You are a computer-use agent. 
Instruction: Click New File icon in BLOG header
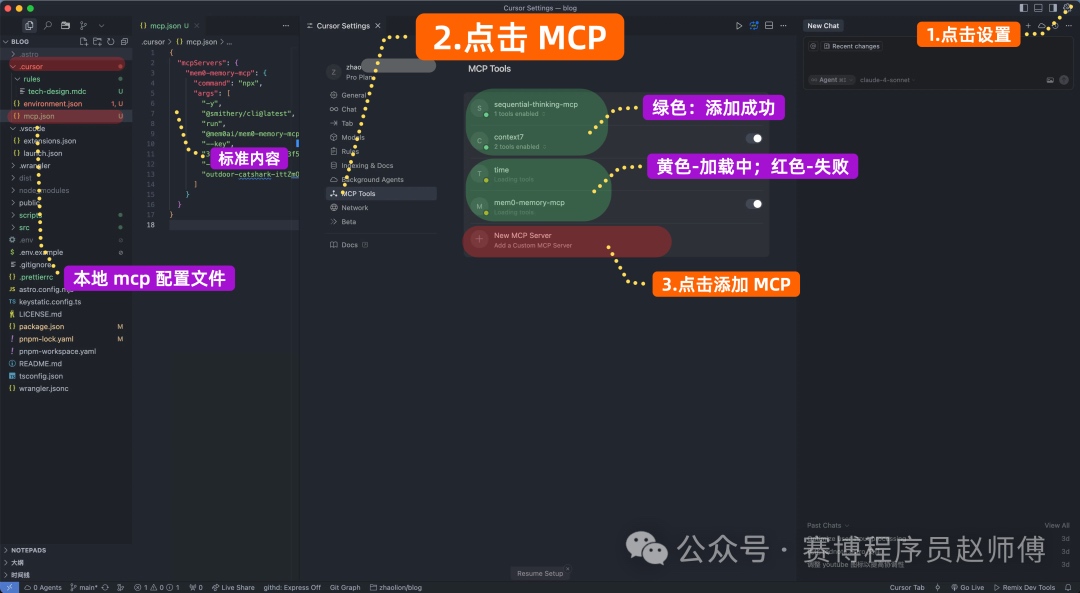[x=83, y=41]
